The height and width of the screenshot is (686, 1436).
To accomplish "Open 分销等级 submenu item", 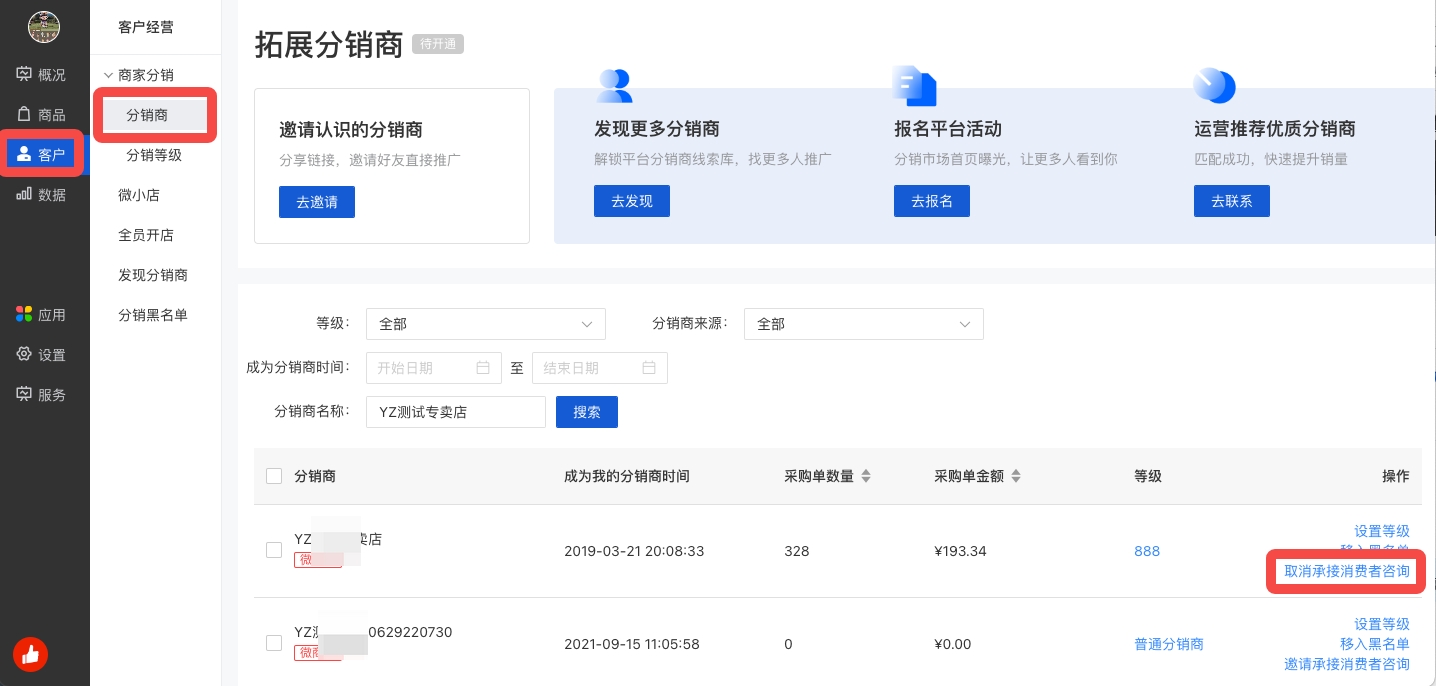I will tap(154, 155).
